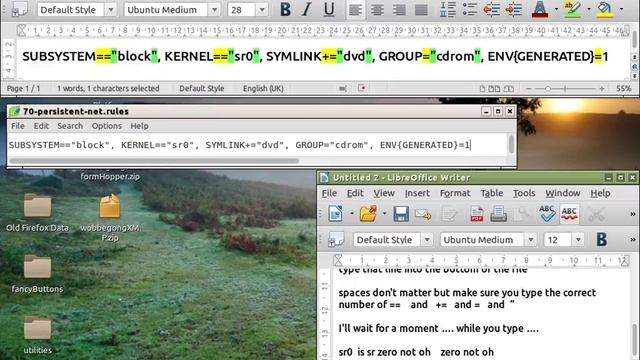Switch to single-page view layout
This screenshot has width=640, height=360.
[482, 89]
